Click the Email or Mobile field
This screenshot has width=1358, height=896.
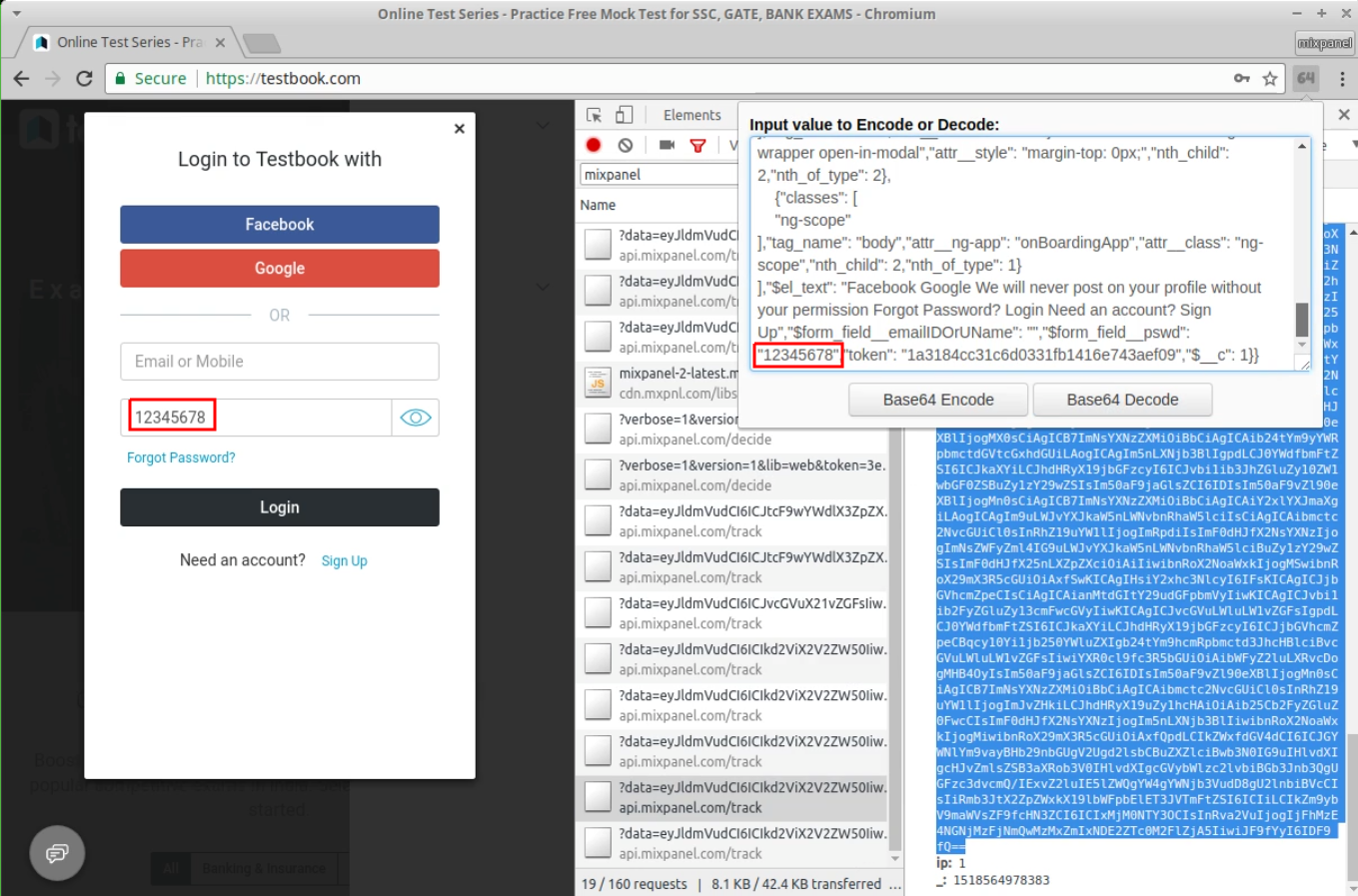tap(280, 362)
